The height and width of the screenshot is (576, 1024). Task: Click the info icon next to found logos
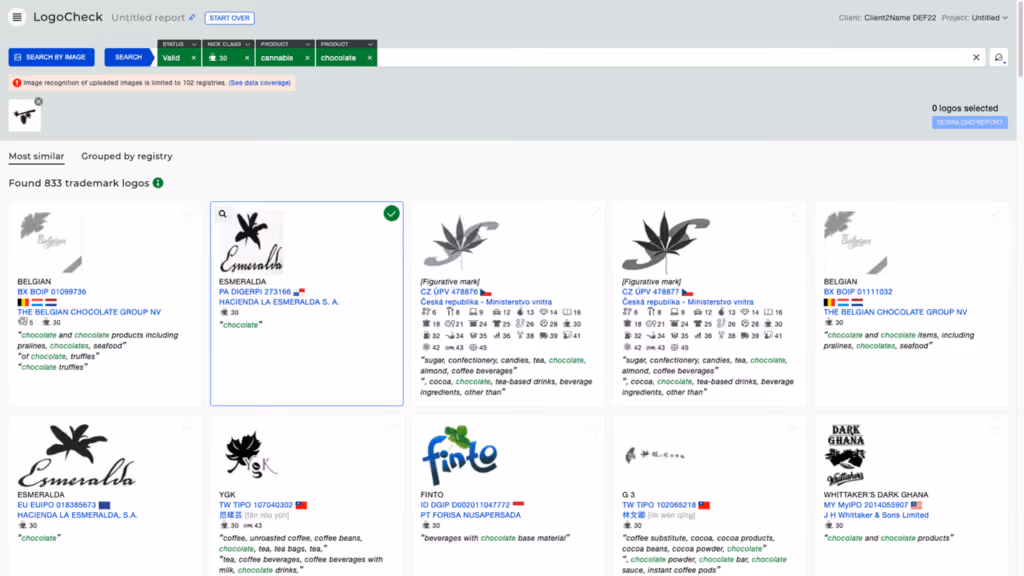coord(158,183)
